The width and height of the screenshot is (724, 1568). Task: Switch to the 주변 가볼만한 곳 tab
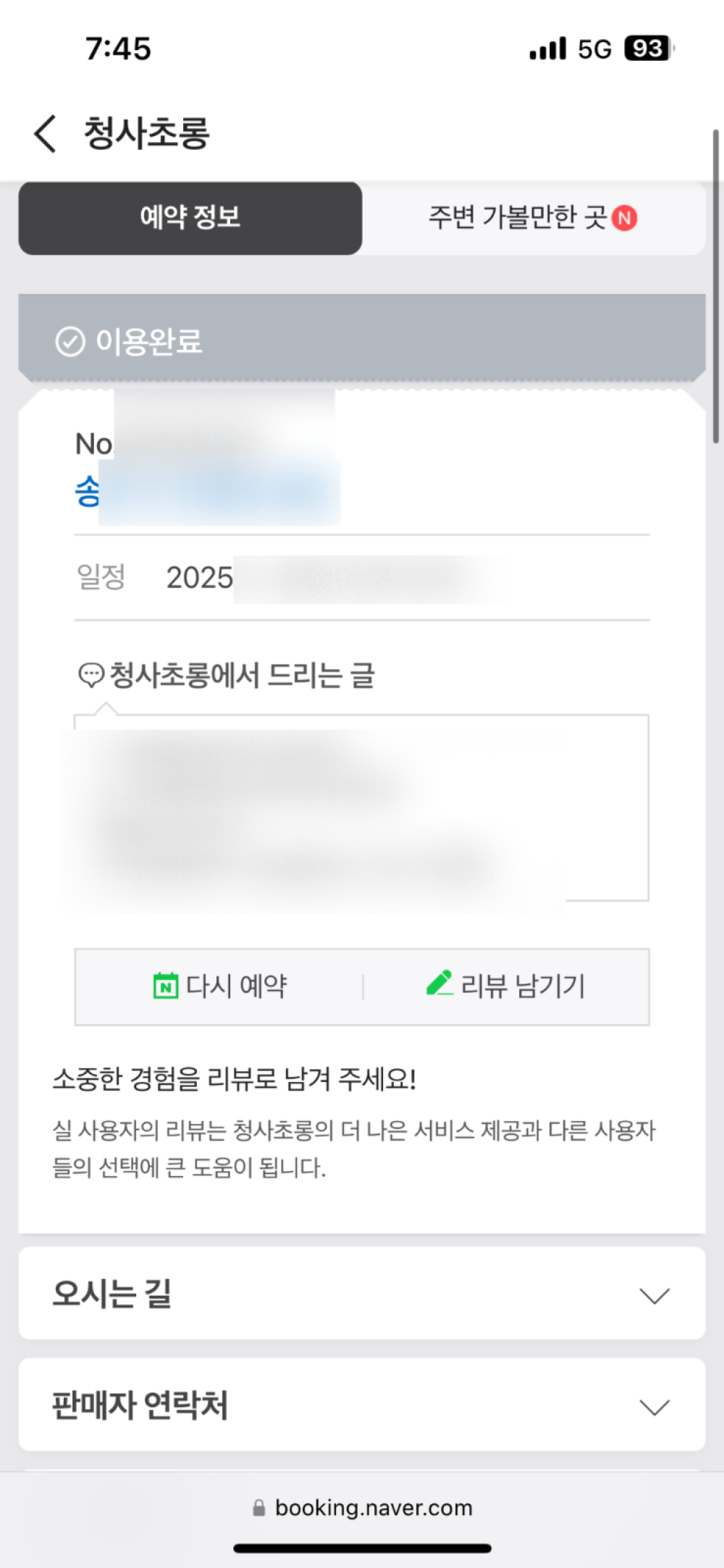tap(518, 218)
